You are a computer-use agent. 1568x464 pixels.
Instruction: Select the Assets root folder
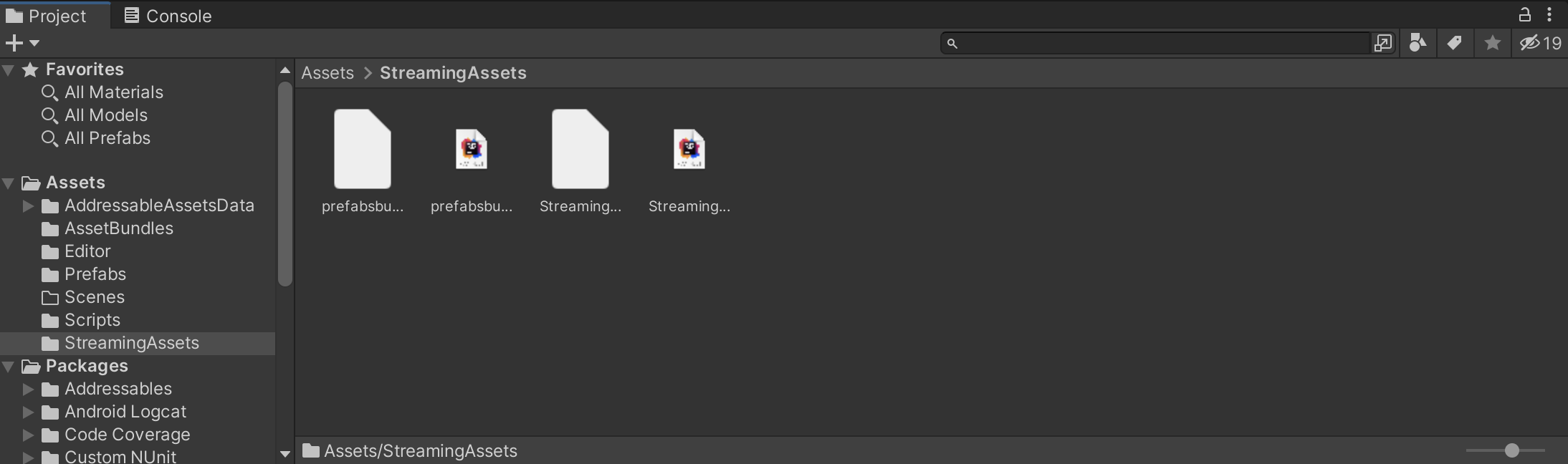pyautogui.click(x=138, y=183)
